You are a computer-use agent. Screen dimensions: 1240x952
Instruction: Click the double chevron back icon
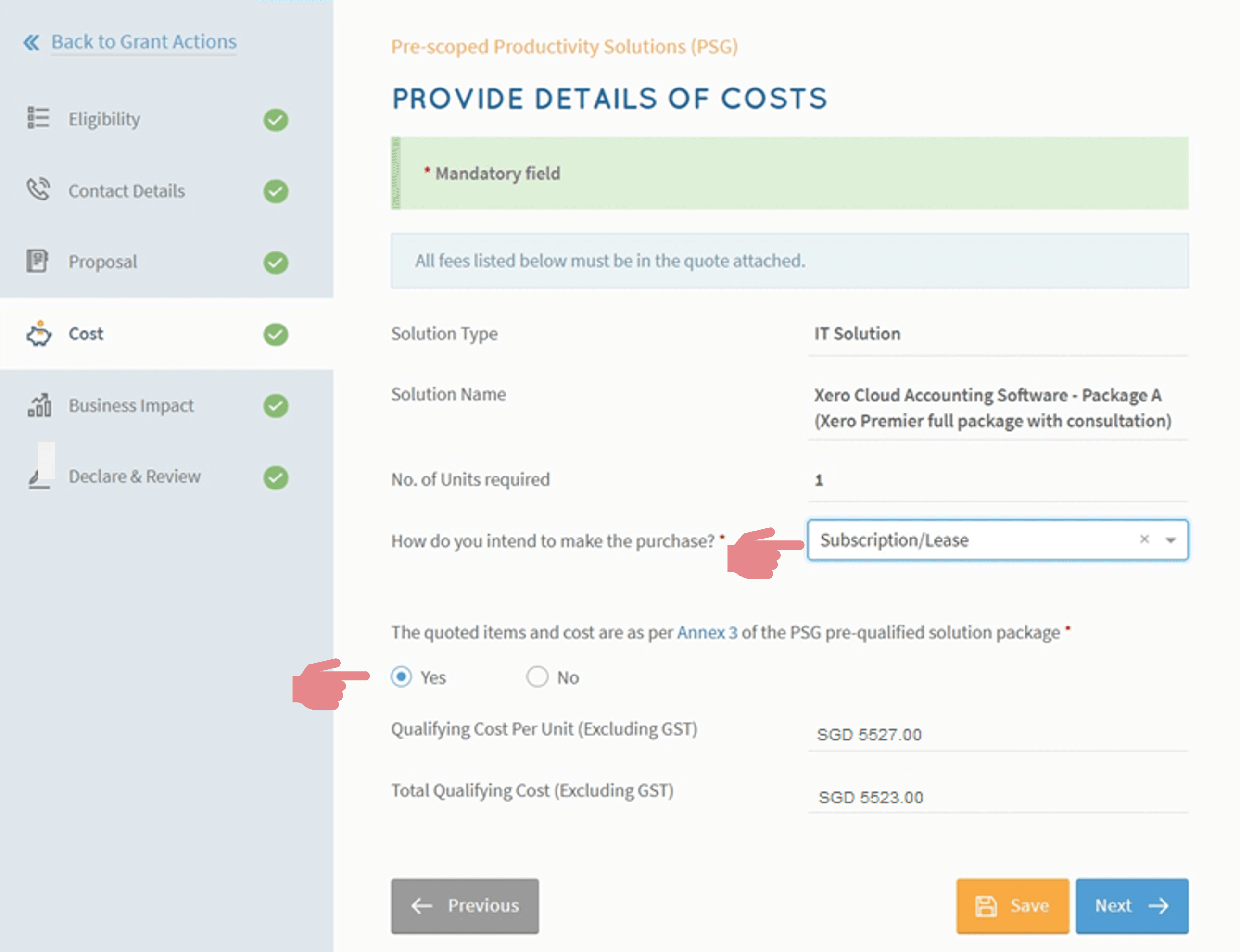(x=31, y=42)
